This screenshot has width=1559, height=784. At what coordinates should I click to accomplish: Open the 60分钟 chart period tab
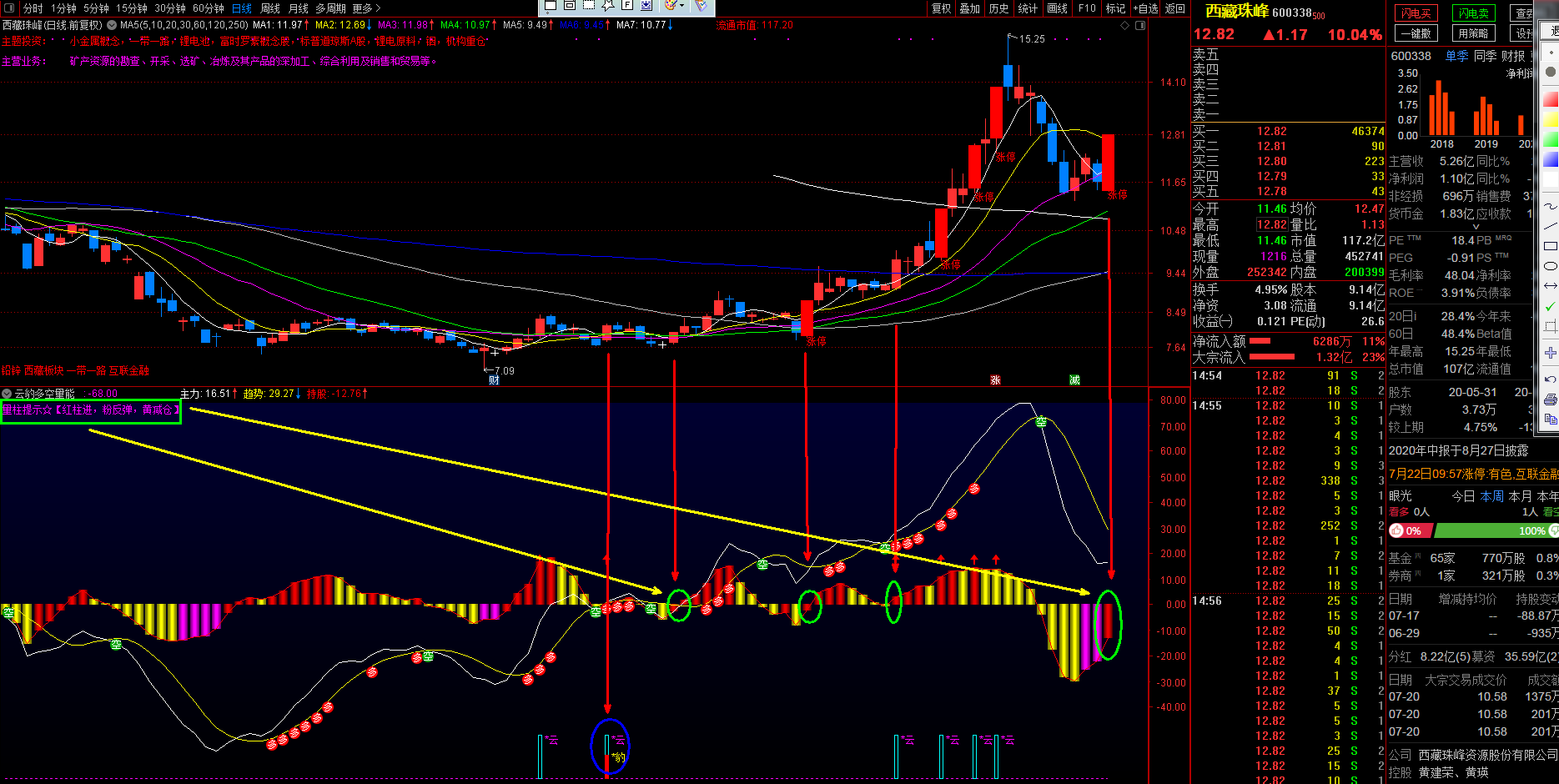pos(208,8)
